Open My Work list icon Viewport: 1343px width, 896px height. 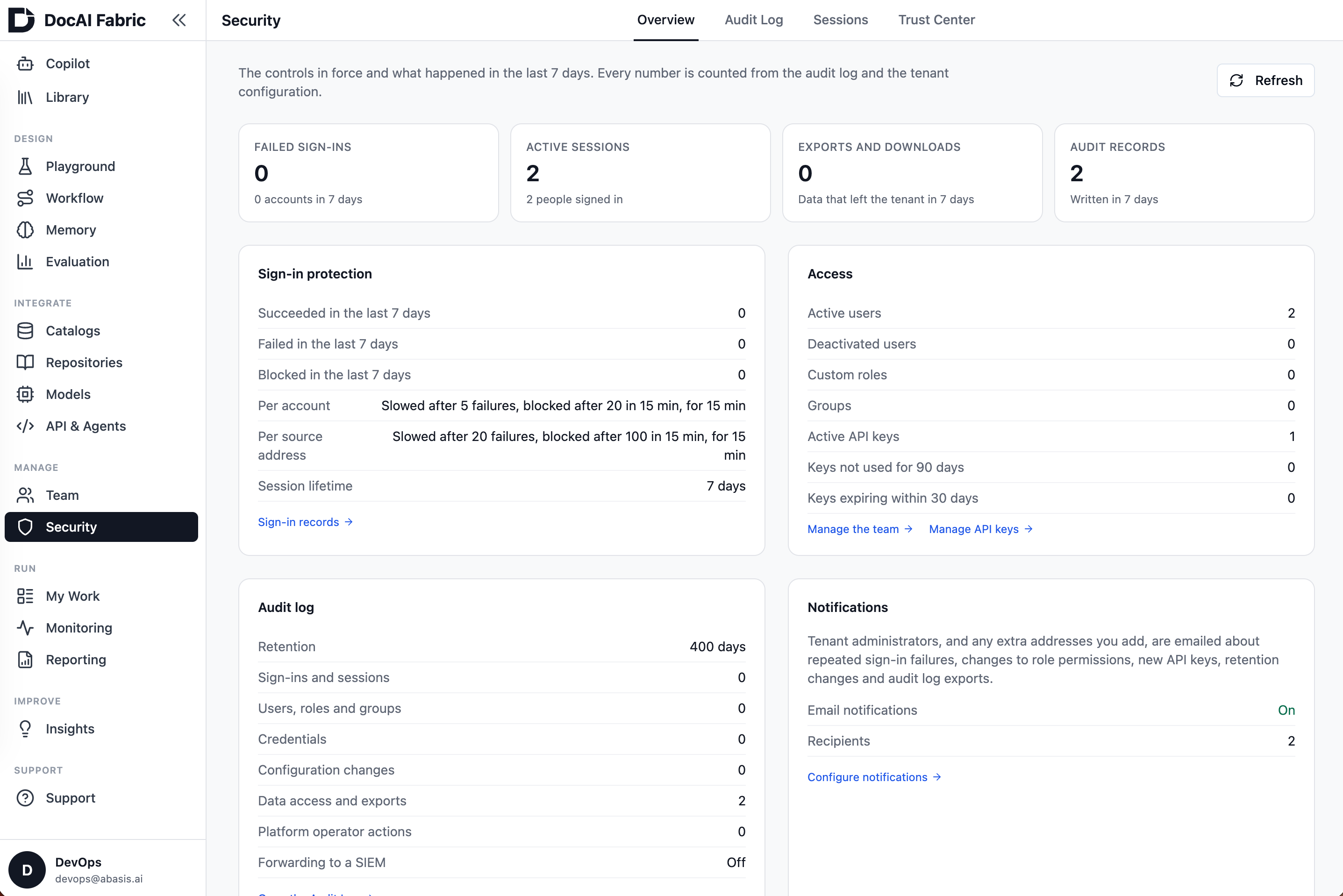coord(25,596)
